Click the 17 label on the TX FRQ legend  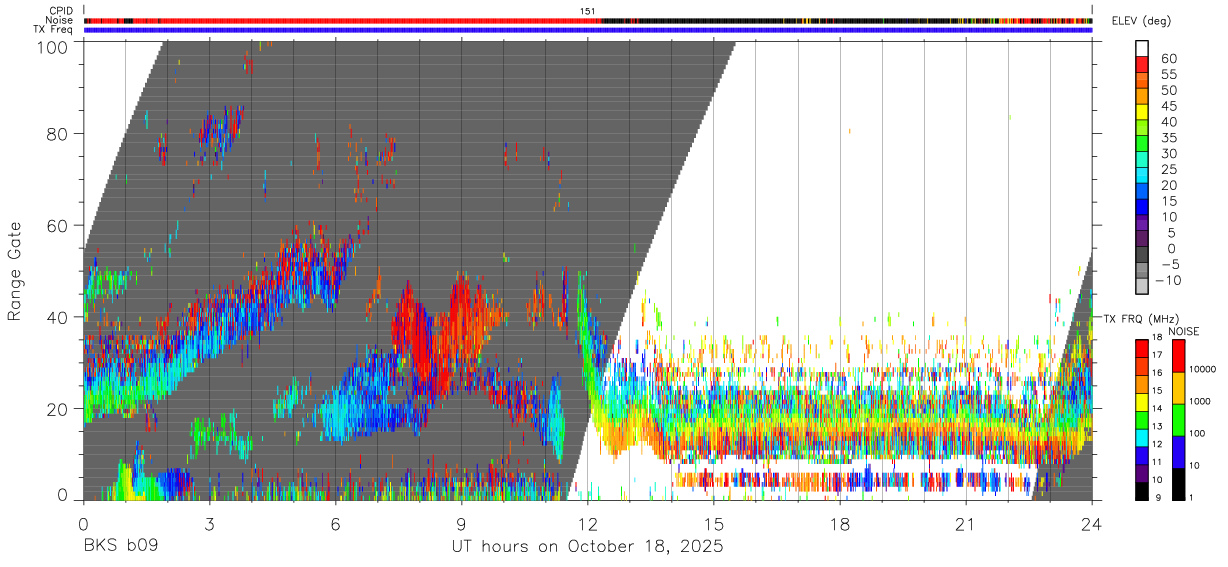1156,355
